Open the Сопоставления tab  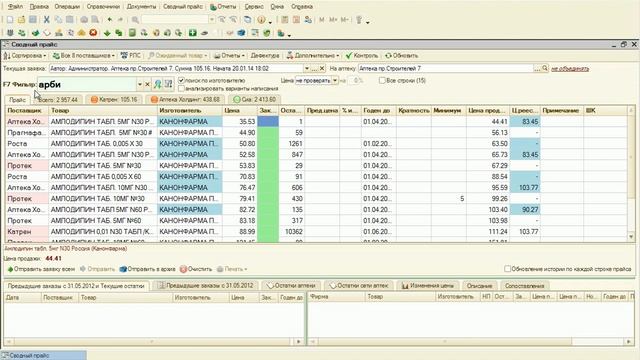(524, 286)
